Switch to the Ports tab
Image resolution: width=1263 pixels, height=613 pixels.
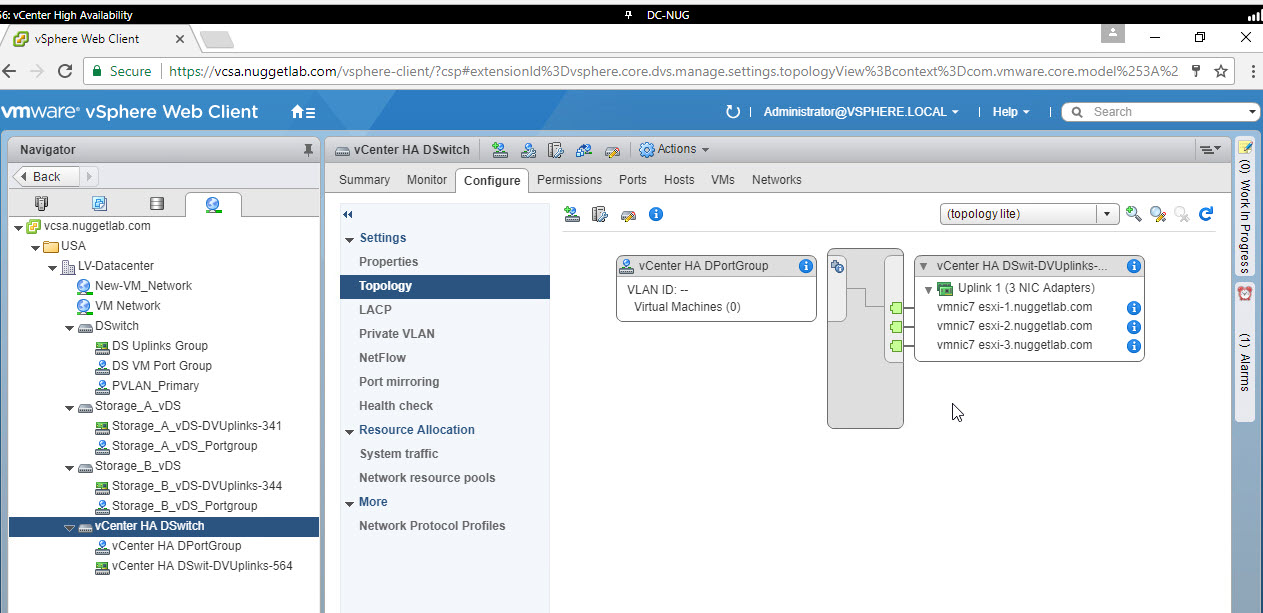point(632,180)
